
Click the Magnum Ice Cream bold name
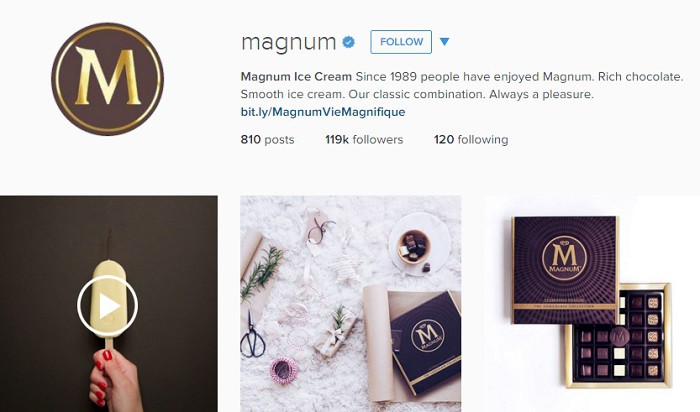(x=296, y=77)
